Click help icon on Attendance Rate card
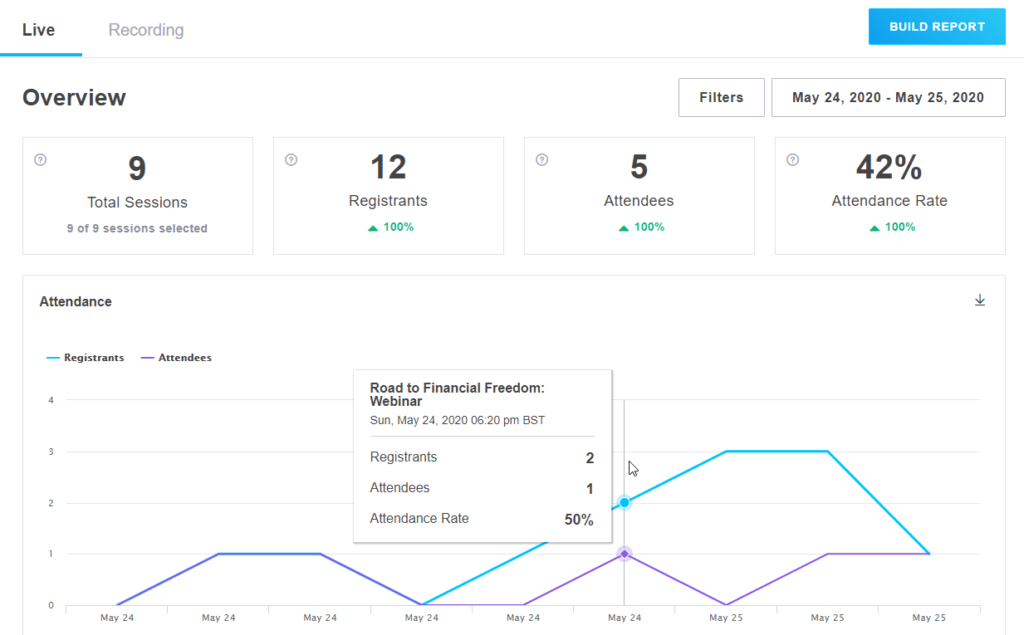This screenshot has height=635, width=1024. pyautogui.click(x=793, y=159)
